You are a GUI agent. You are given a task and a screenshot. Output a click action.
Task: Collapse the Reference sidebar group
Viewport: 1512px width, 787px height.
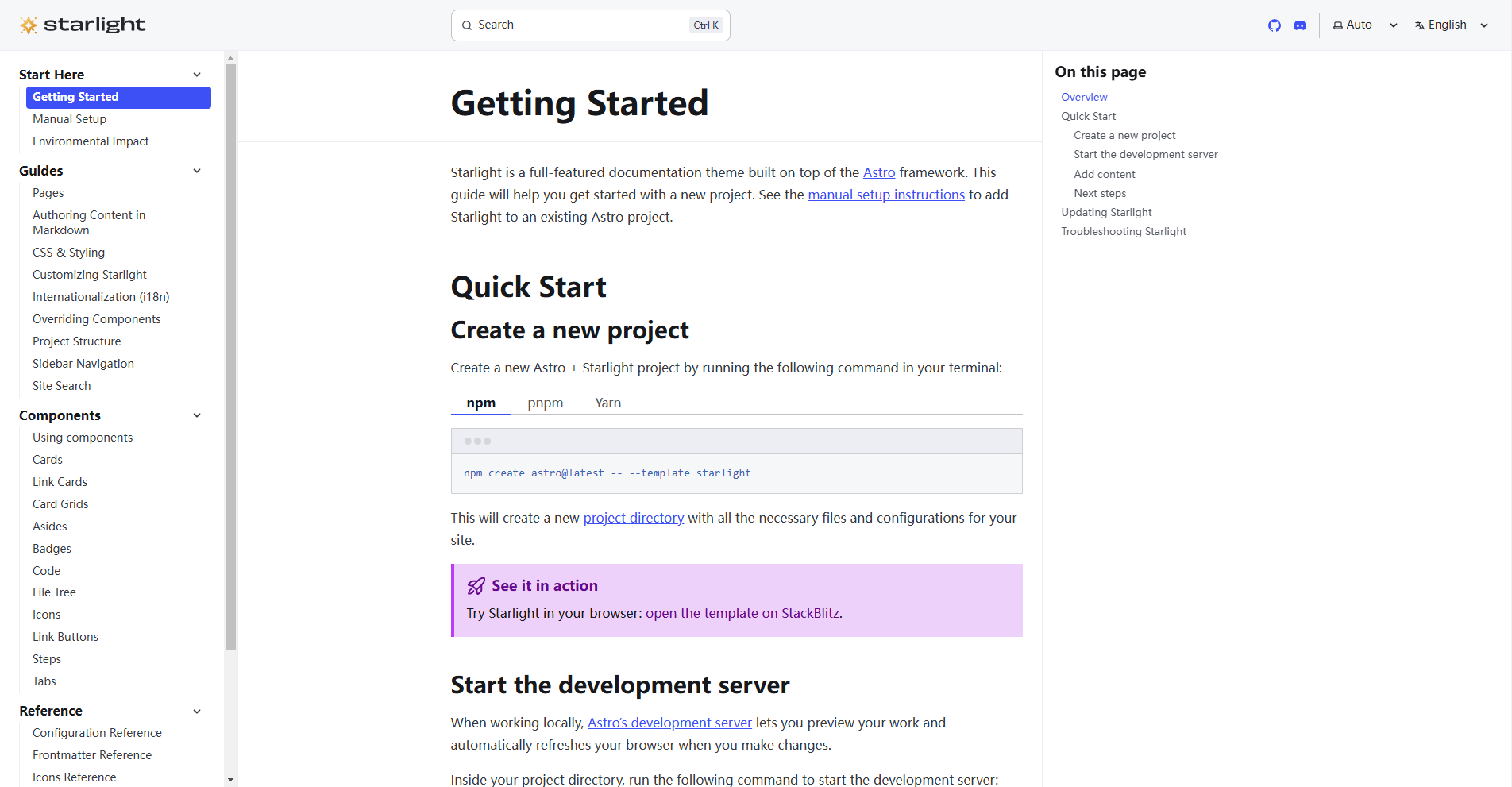197,711
